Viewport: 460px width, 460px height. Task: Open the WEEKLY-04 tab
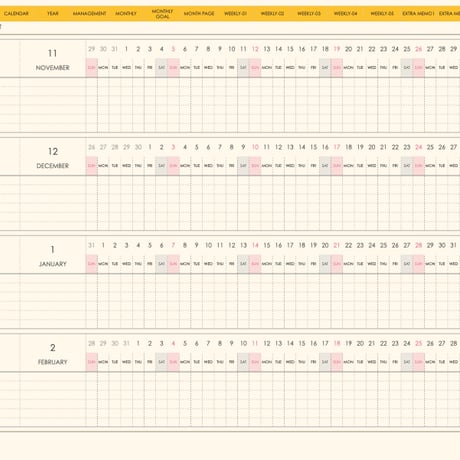(345, 14)
